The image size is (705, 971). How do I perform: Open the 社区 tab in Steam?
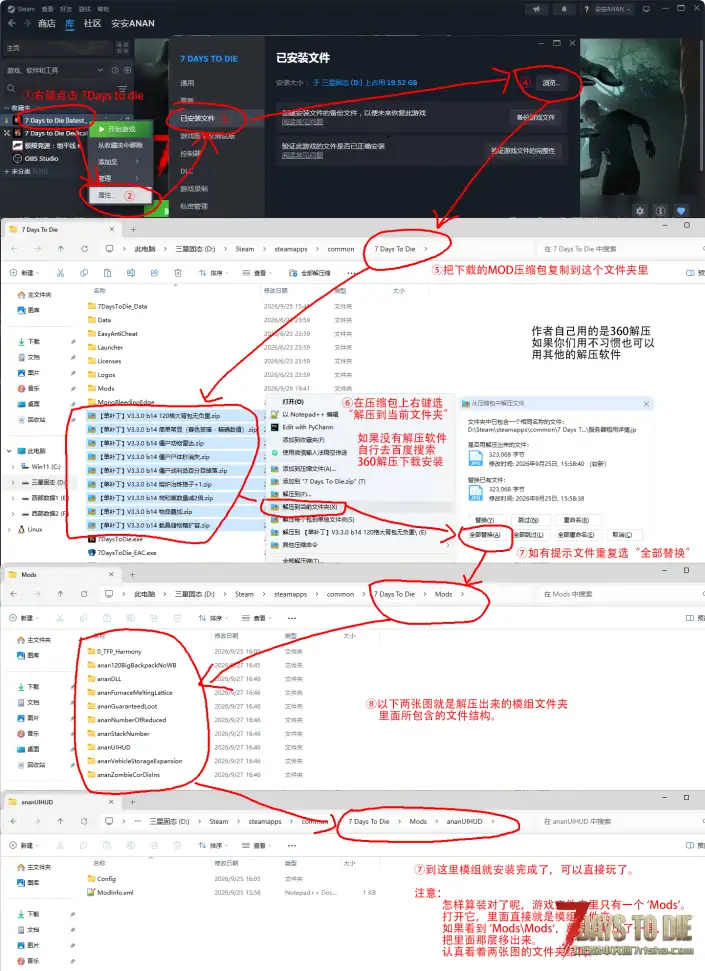(x=92, y=23)
